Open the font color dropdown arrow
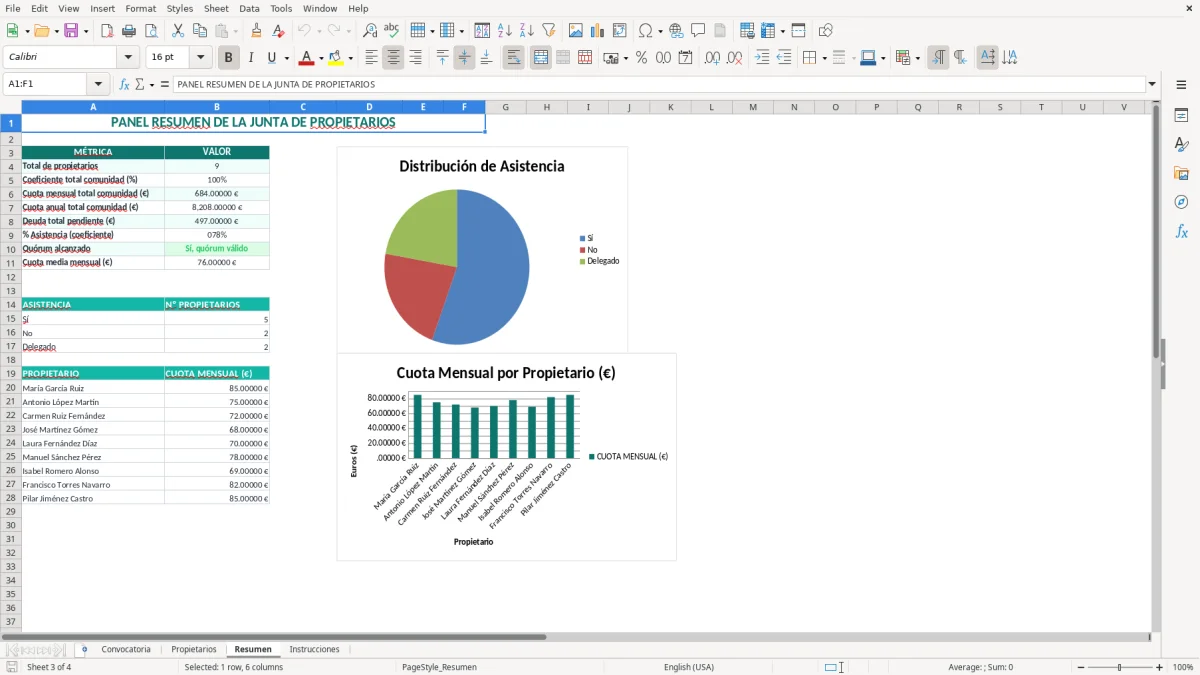This screenshot has height=675, width=1200. click(x=321, y=58)
